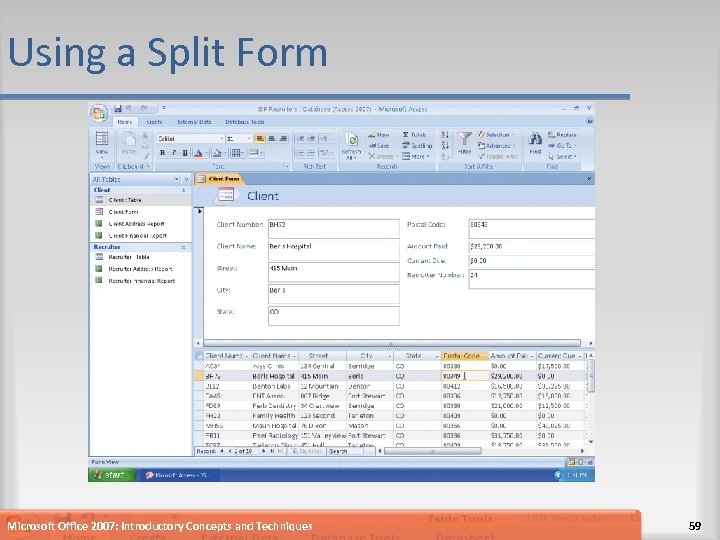Click the Client Name input field
Image resolution: width=720 pixels, height=540 pixels.
[334, 250]
